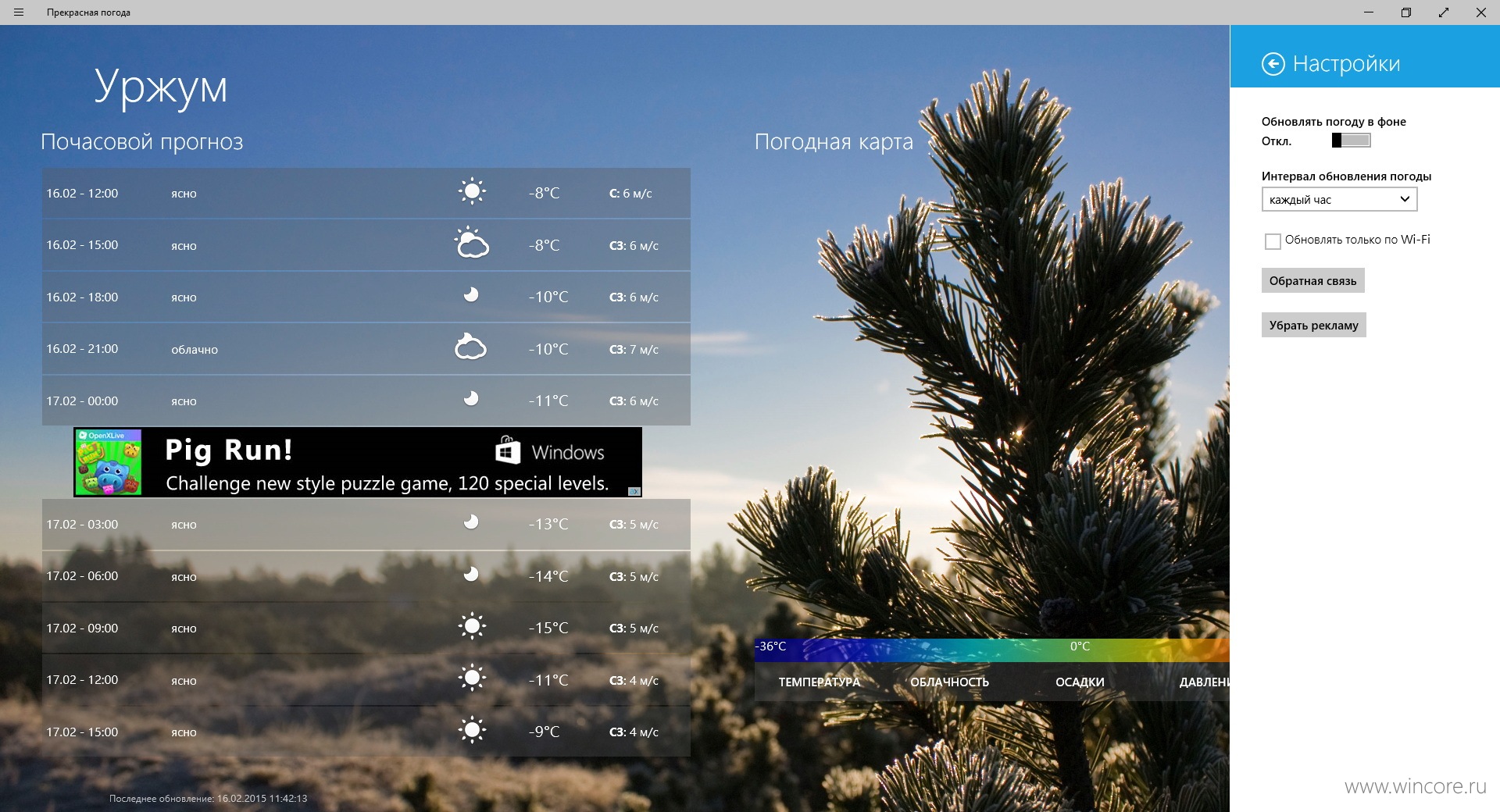
Task: Click the Настройки panel title
Action: [x=1346, y=63]
